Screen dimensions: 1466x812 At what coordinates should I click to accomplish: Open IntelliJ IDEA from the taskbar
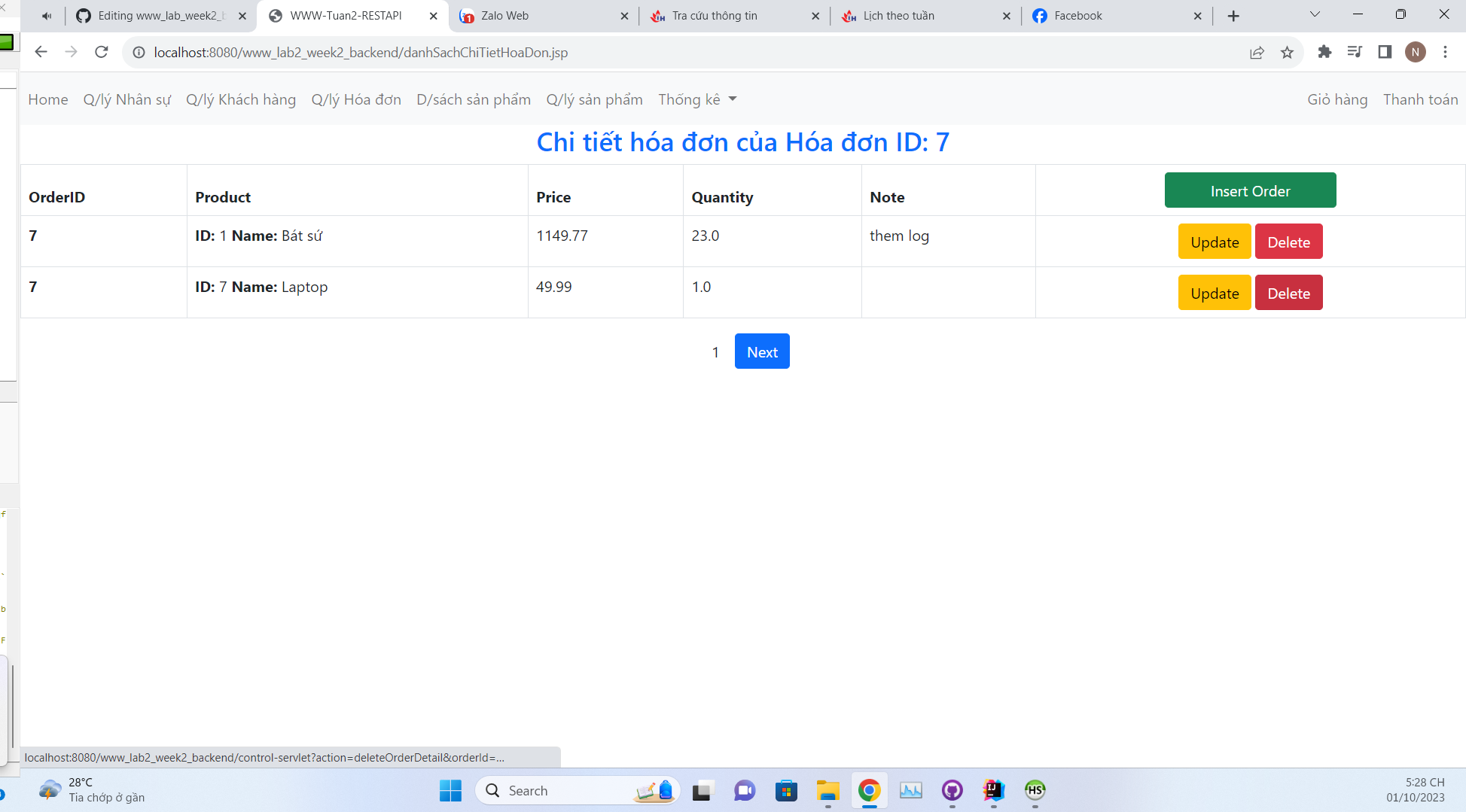994,791
